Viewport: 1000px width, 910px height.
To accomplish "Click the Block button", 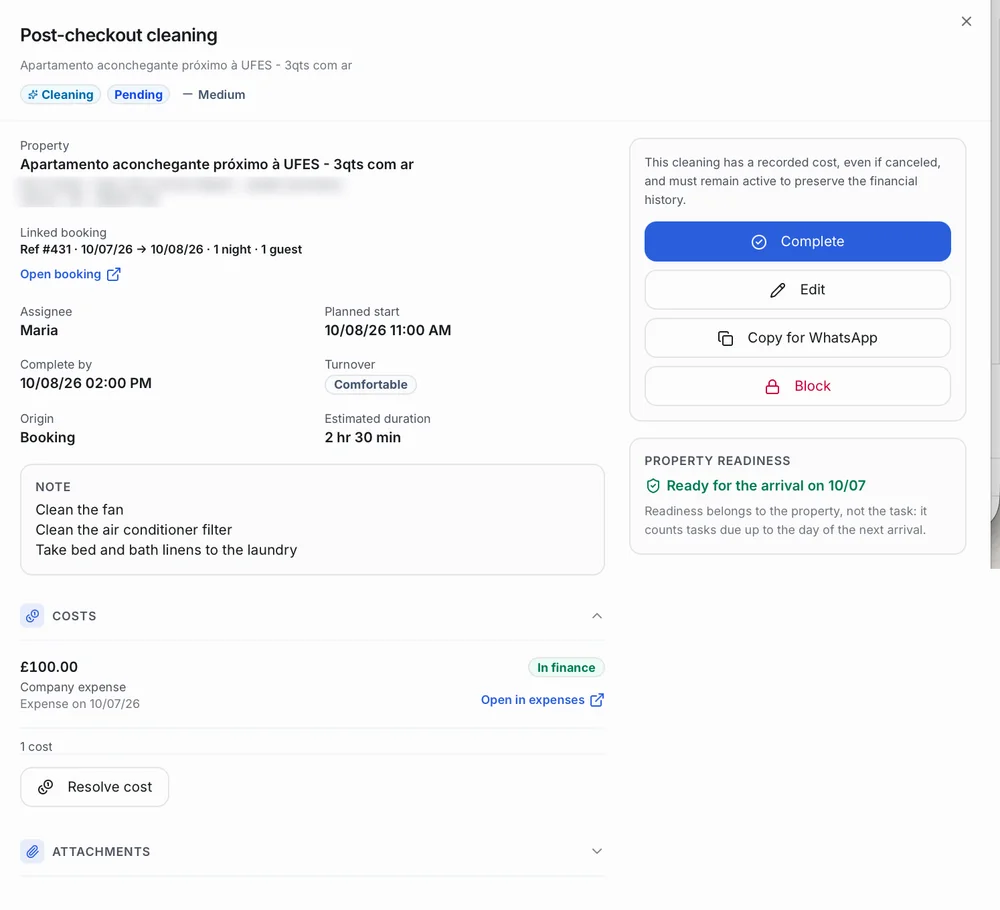I will 797,386.
